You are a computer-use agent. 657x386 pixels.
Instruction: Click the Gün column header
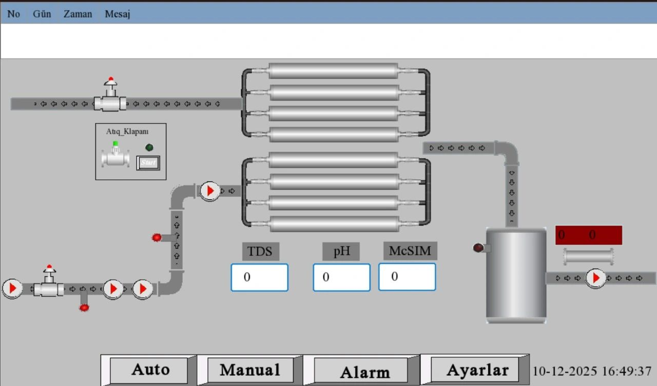tap(42, 14)
